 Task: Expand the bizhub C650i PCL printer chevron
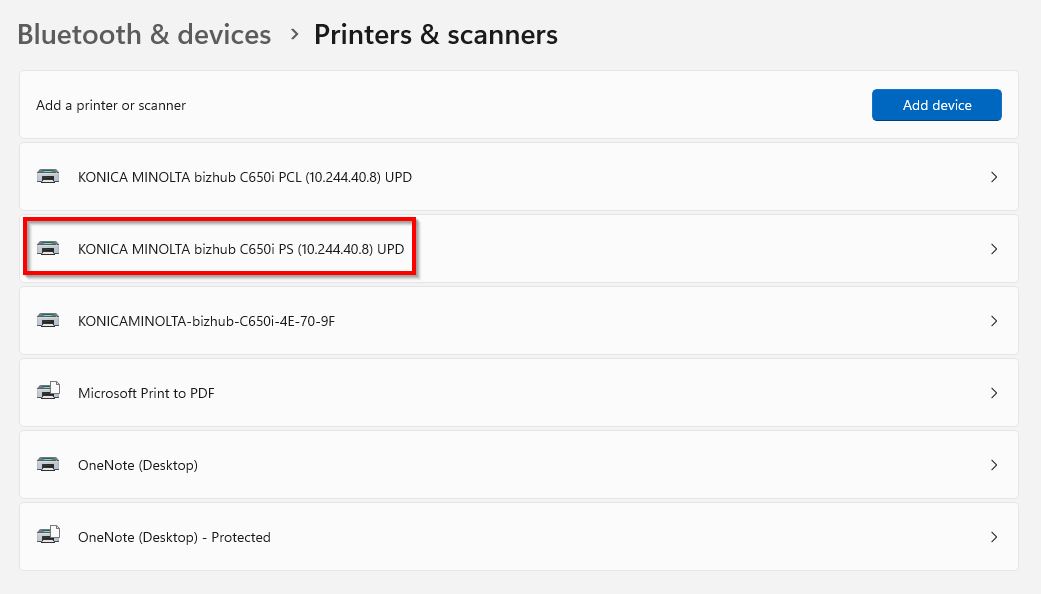[x=993, y=177]
